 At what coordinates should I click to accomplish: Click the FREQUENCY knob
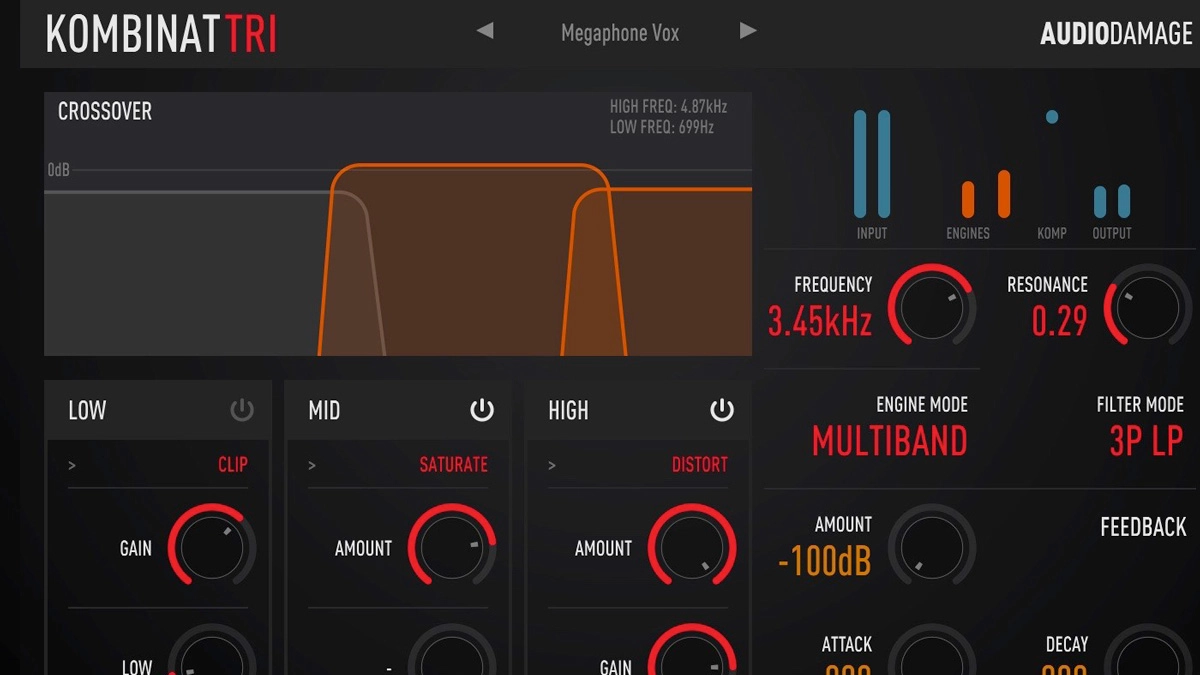pyautogui.click(x=932, y=308)
